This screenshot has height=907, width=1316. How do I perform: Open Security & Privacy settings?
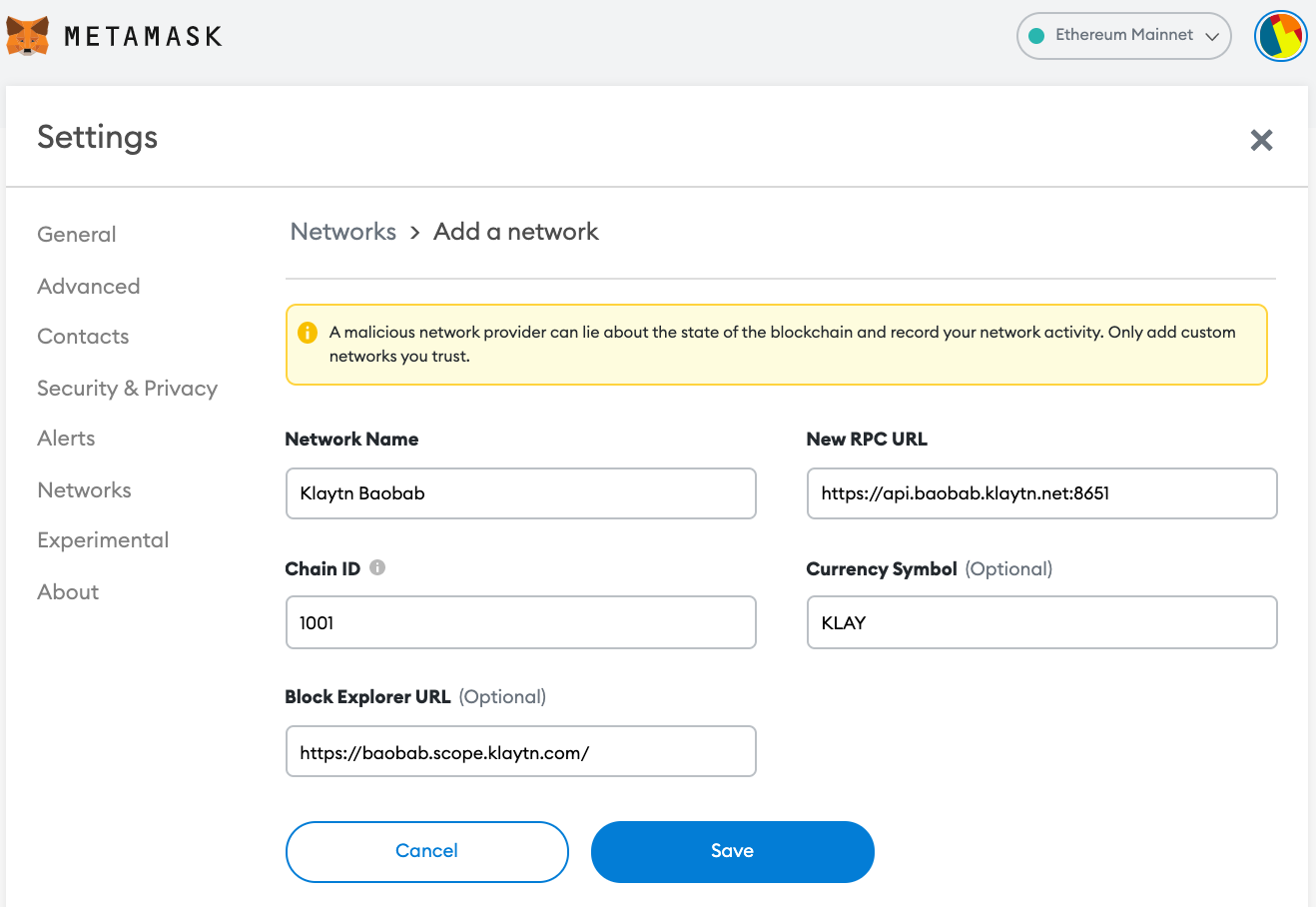[128, 389]
